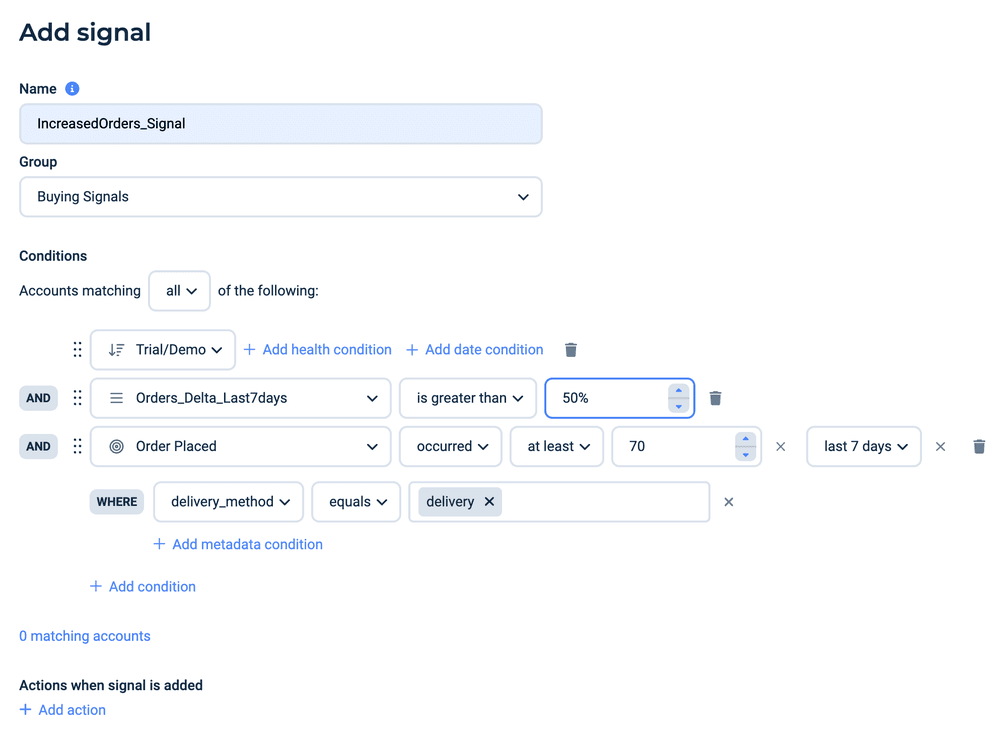Delete the Trial/Demo condition row

(571, 350)
